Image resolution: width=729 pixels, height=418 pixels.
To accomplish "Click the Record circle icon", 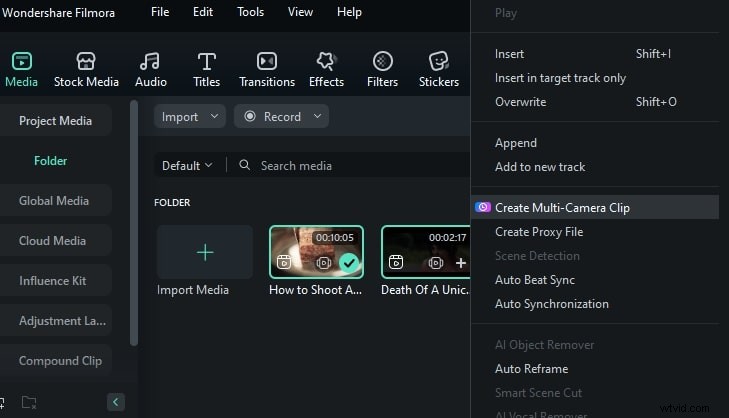I will coord(250,116).
